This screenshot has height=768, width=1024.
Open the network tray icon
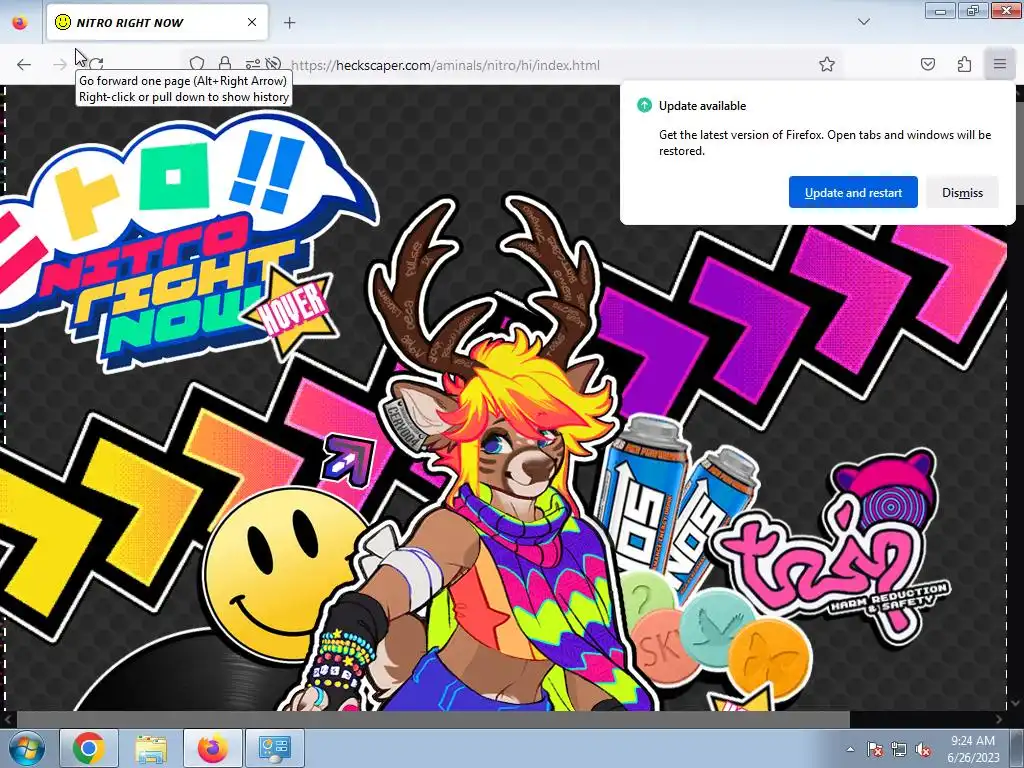coord(899,749)
